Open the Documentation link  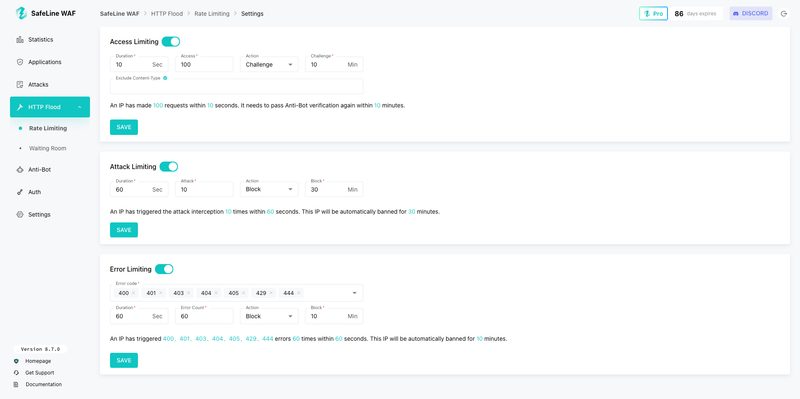(44, 384)
